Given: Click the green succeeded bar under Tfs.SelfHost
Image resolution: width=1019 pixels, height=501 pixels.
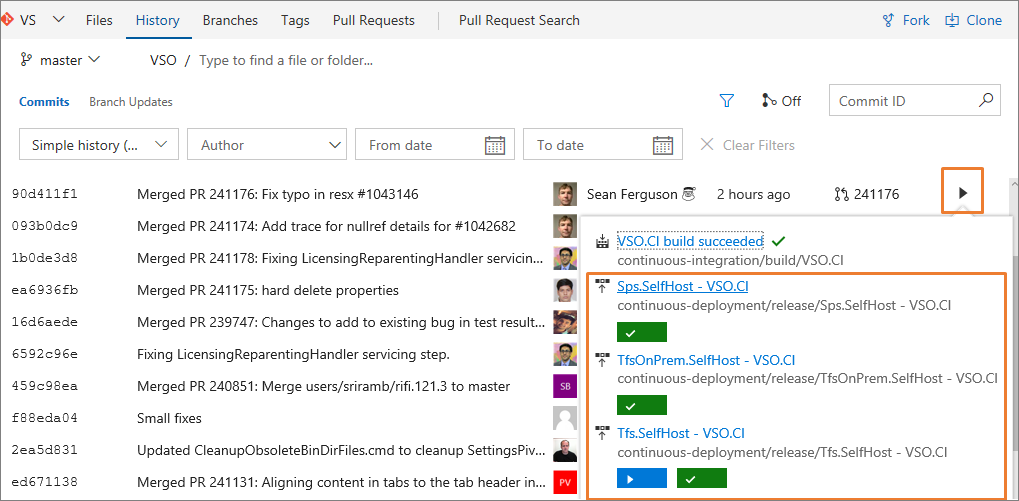Looking at the screenshot, I should click(x=702, y=478).
